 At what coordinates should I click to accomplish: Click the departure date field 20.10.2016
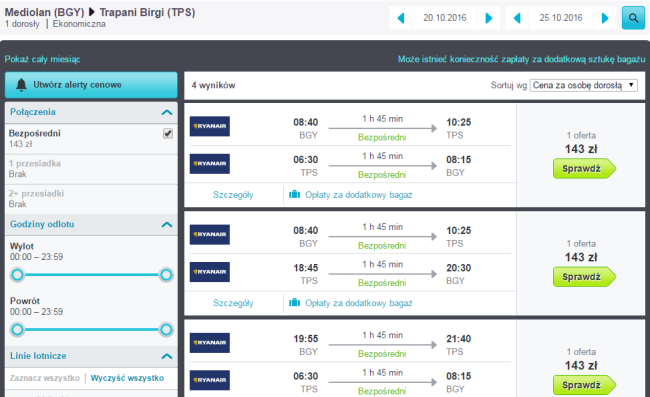tap(445, 18)
